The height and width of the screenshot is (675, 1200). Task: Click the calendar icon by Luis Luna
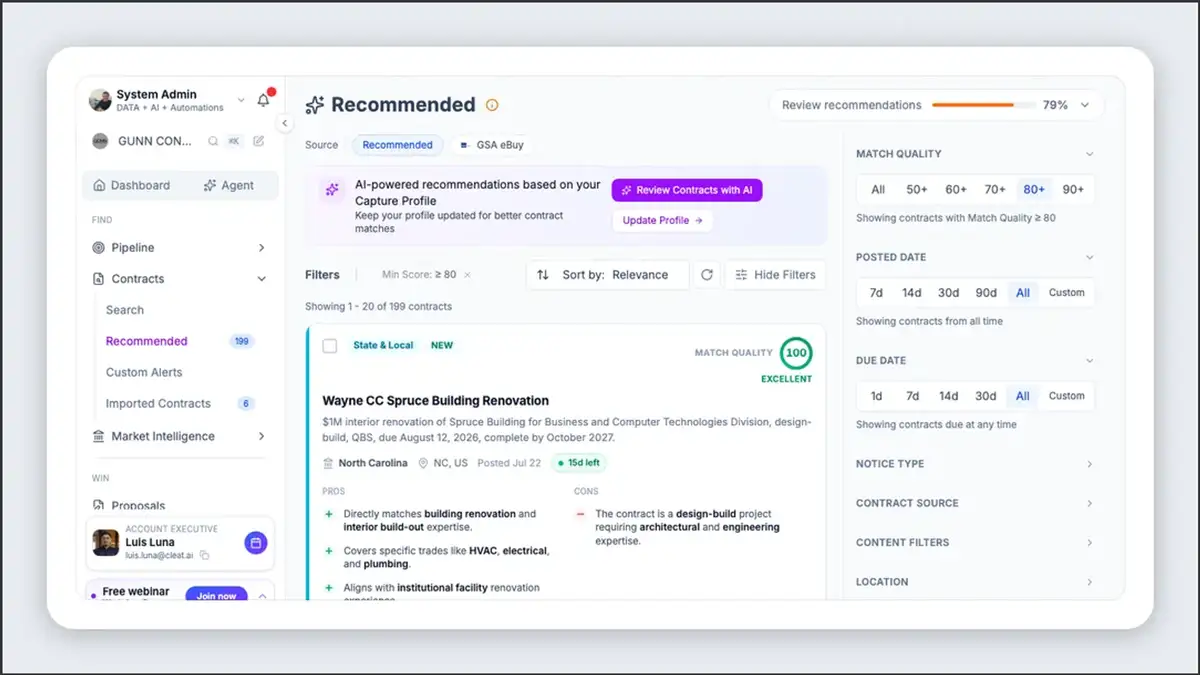[256, 543]
